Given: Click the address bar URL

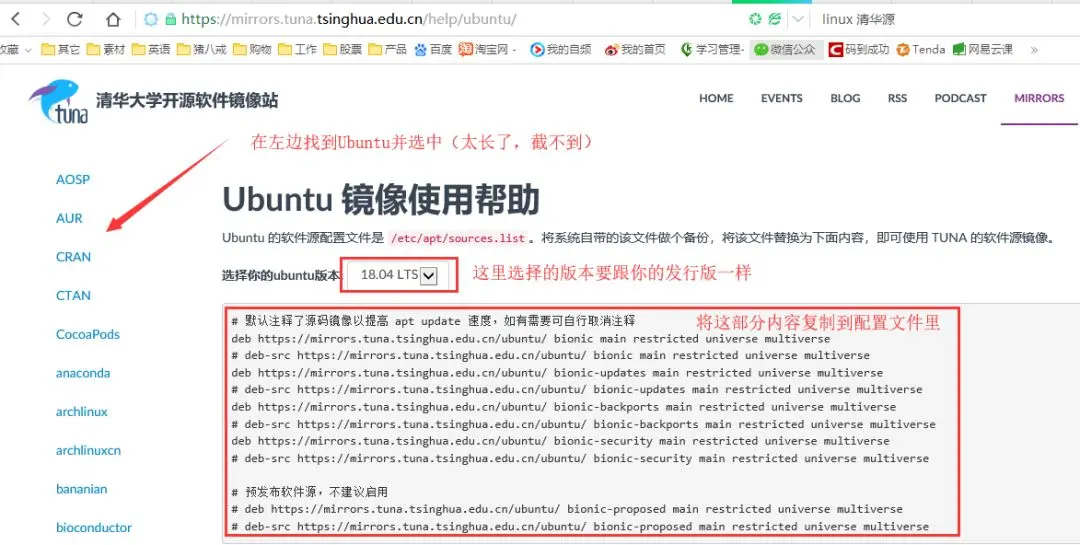Looking at the screenshot, I should (349, 19).
